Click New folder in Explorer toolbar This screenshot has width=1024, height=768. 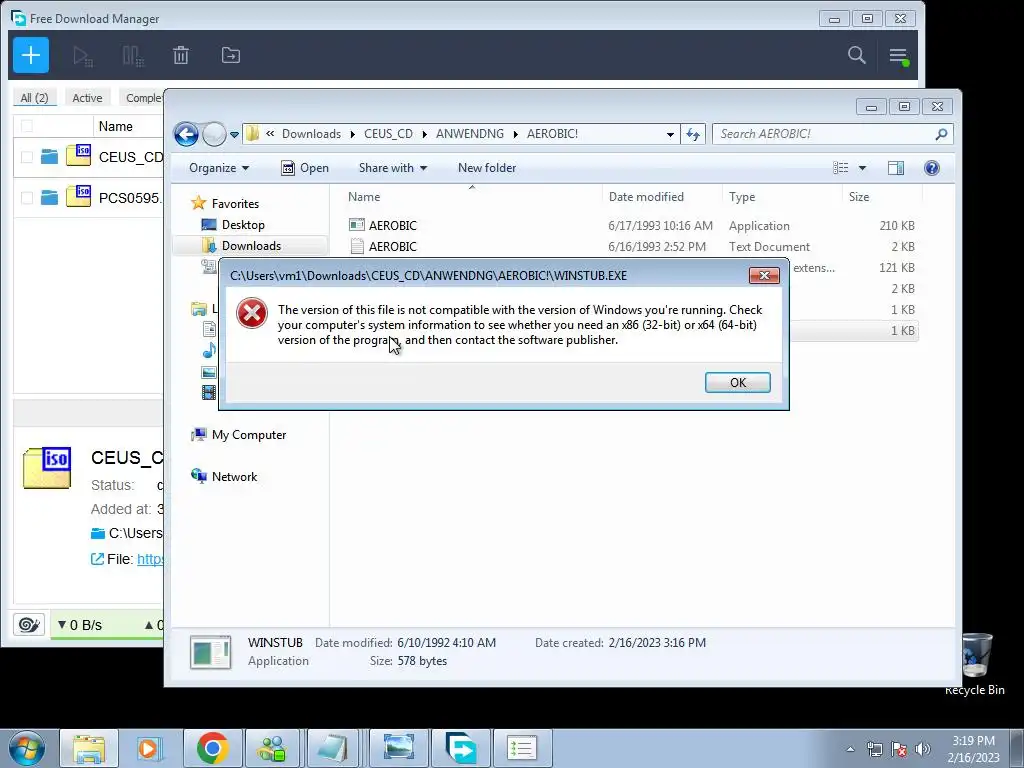point(487,168)
